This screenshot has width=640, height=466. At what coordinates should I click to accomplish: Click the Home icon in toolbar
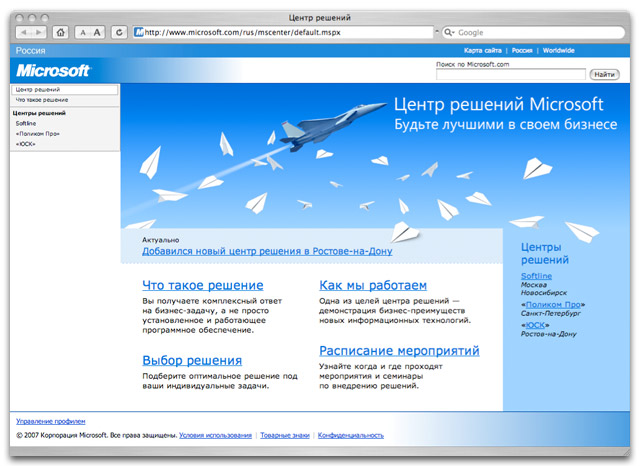62,32
